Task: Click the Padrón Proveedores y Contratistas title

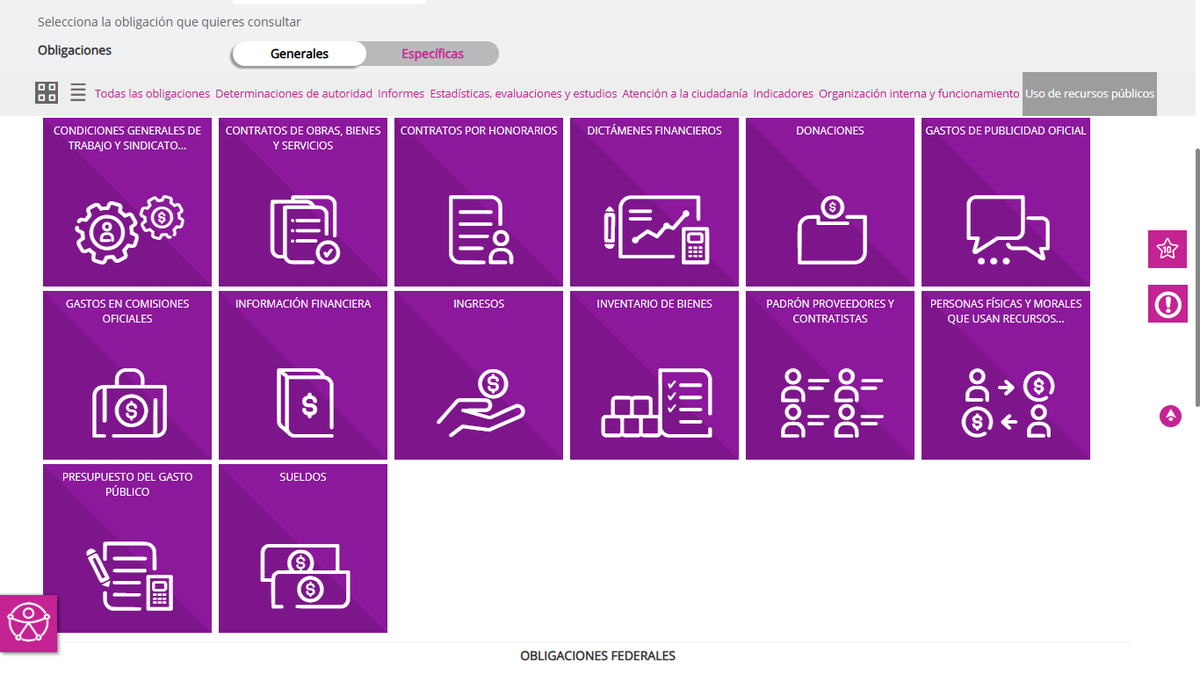Action: click(x=830, y=311)
